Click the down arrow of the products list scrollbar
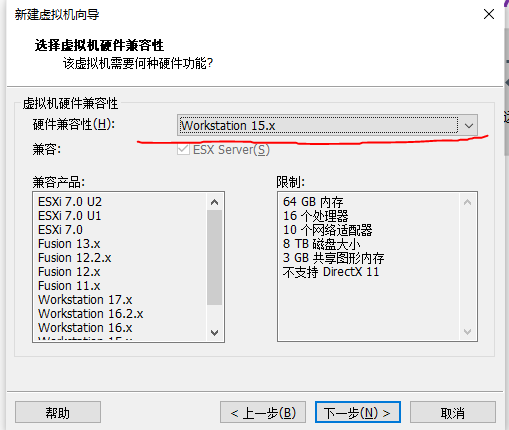This screenshot has width=509, height=430. pyautogui.click(x=215, y=332)
